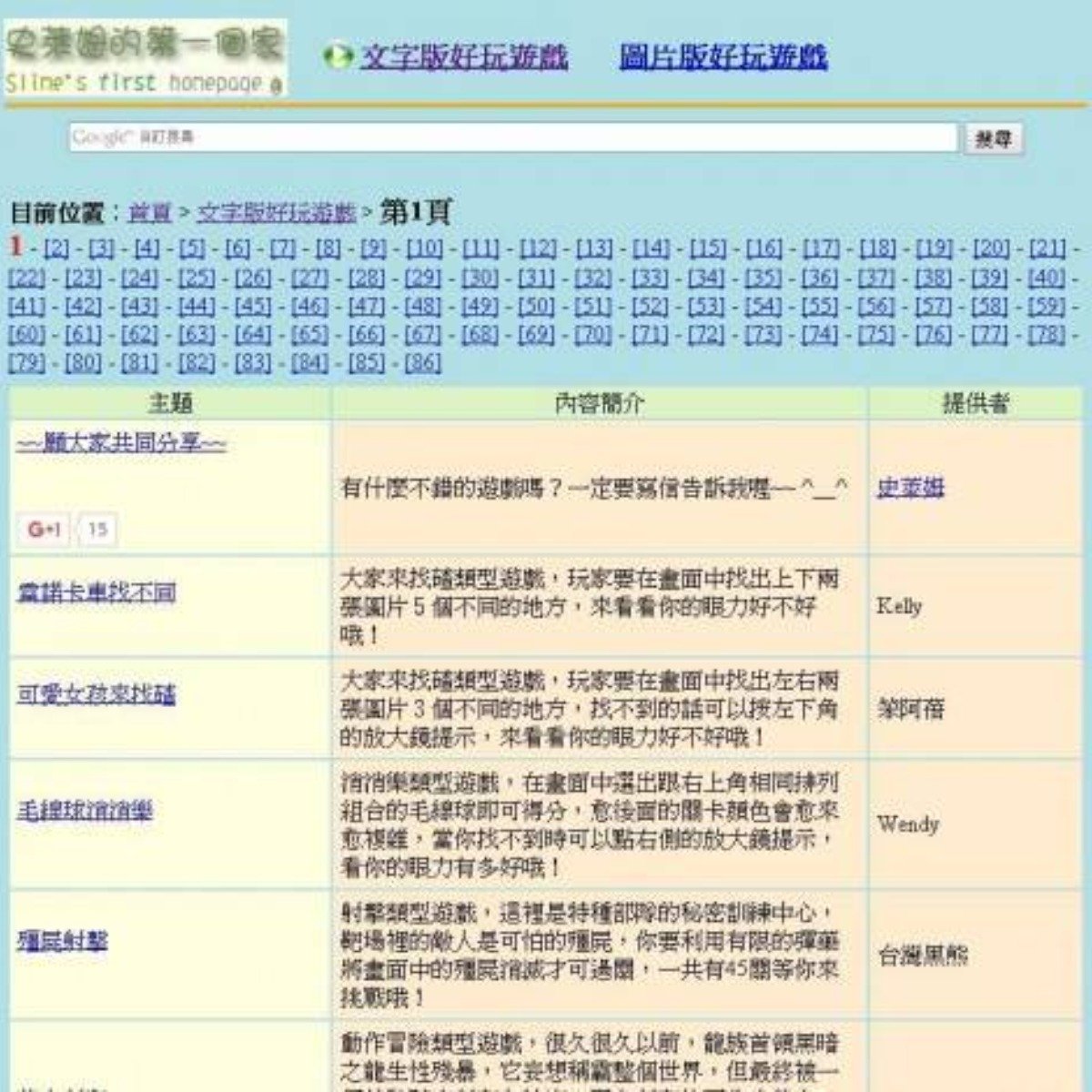This screenshot has width=1092, height=1092.
Task: Open the 文字版好玩遊戲 link
Action: point(464,57)
